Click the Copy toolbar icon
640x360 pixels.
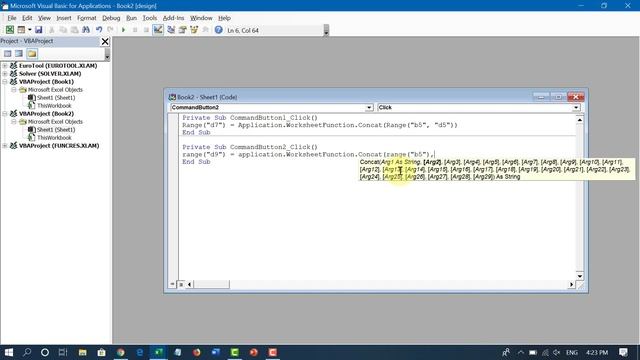tap(63, 30)
